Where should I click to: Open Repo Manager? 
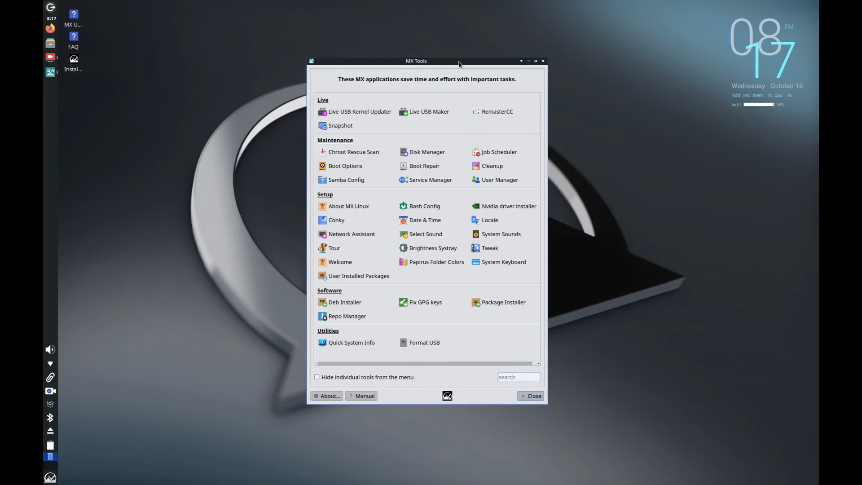[342, 316]
